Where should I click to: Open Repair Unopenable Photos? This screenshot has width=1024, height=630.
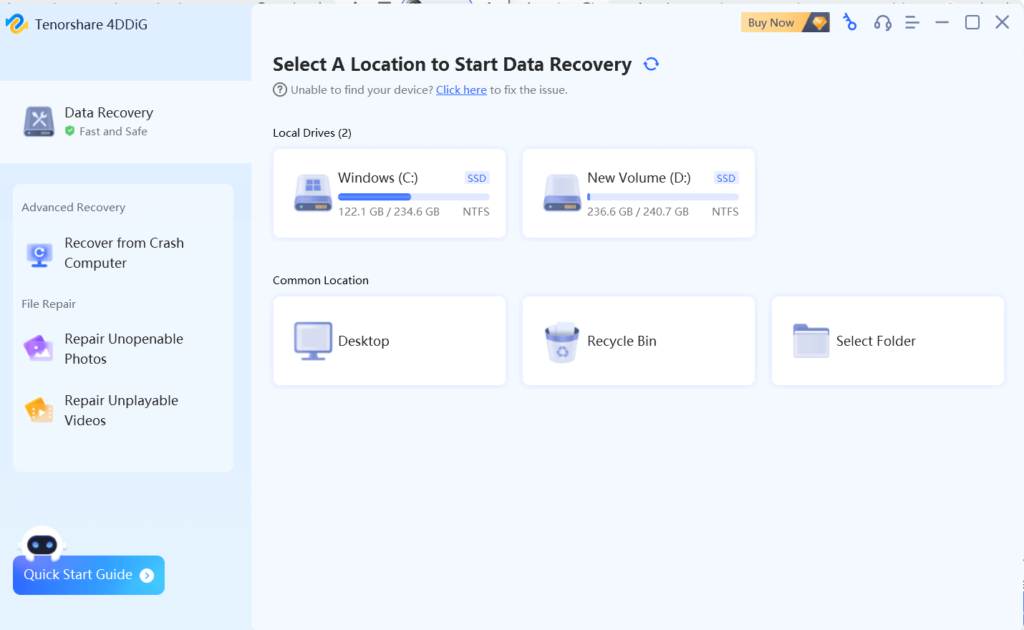123,349
